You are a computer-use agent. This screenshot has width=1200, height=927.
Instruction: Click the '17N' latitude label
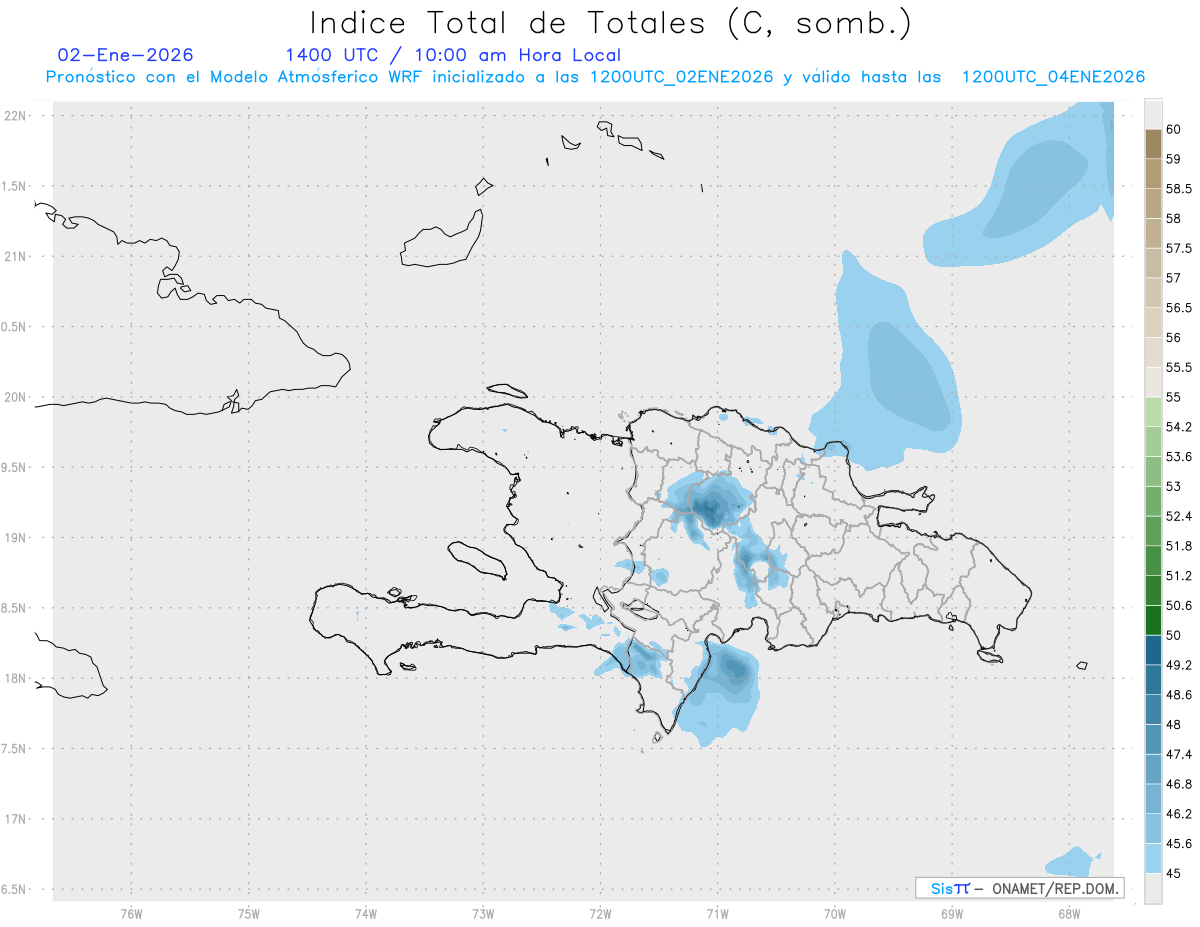pyautogui.click(x=16, y=819)
